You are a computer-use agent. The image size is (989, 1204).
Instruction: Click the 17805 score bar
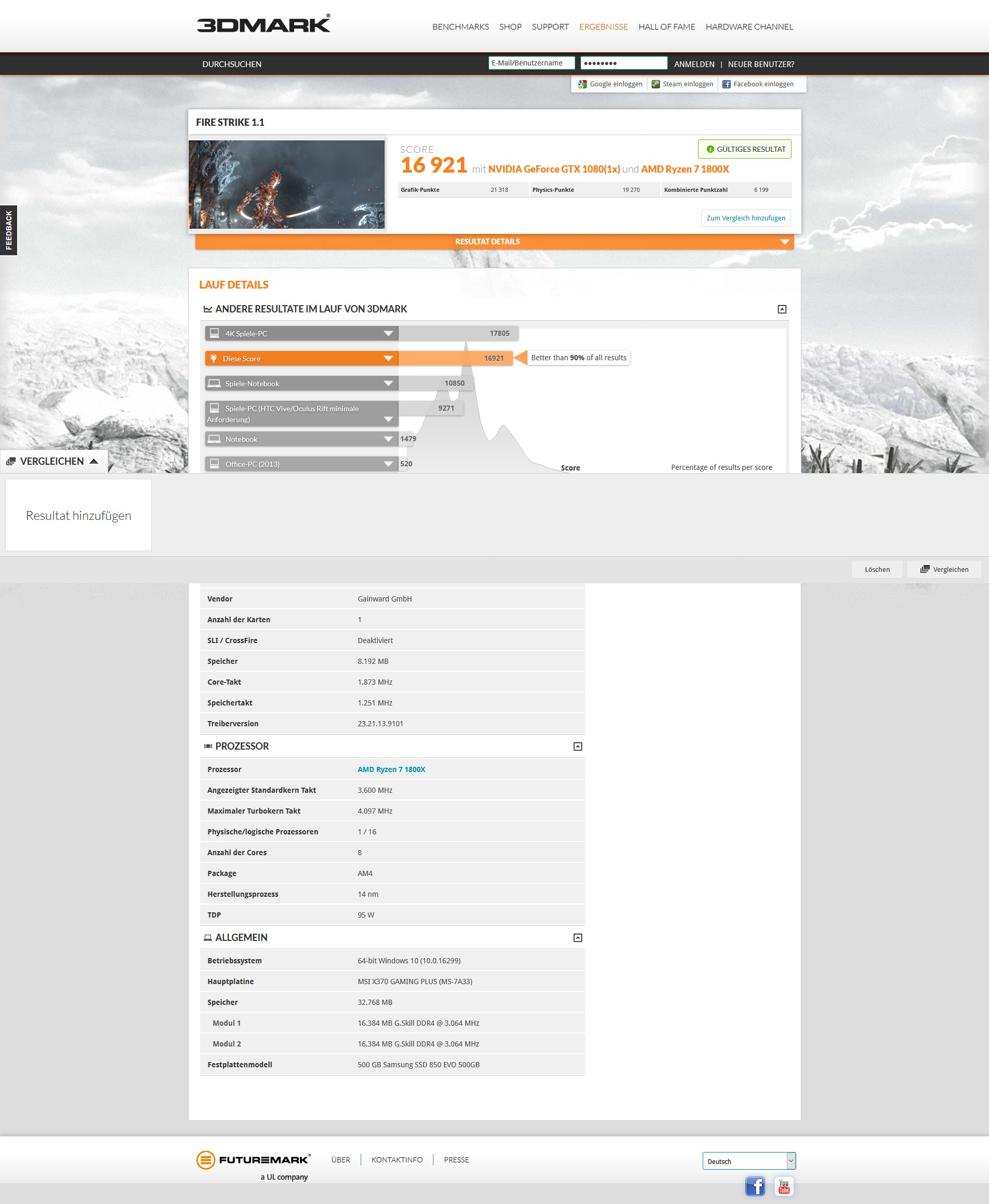(x=458, y=333)
